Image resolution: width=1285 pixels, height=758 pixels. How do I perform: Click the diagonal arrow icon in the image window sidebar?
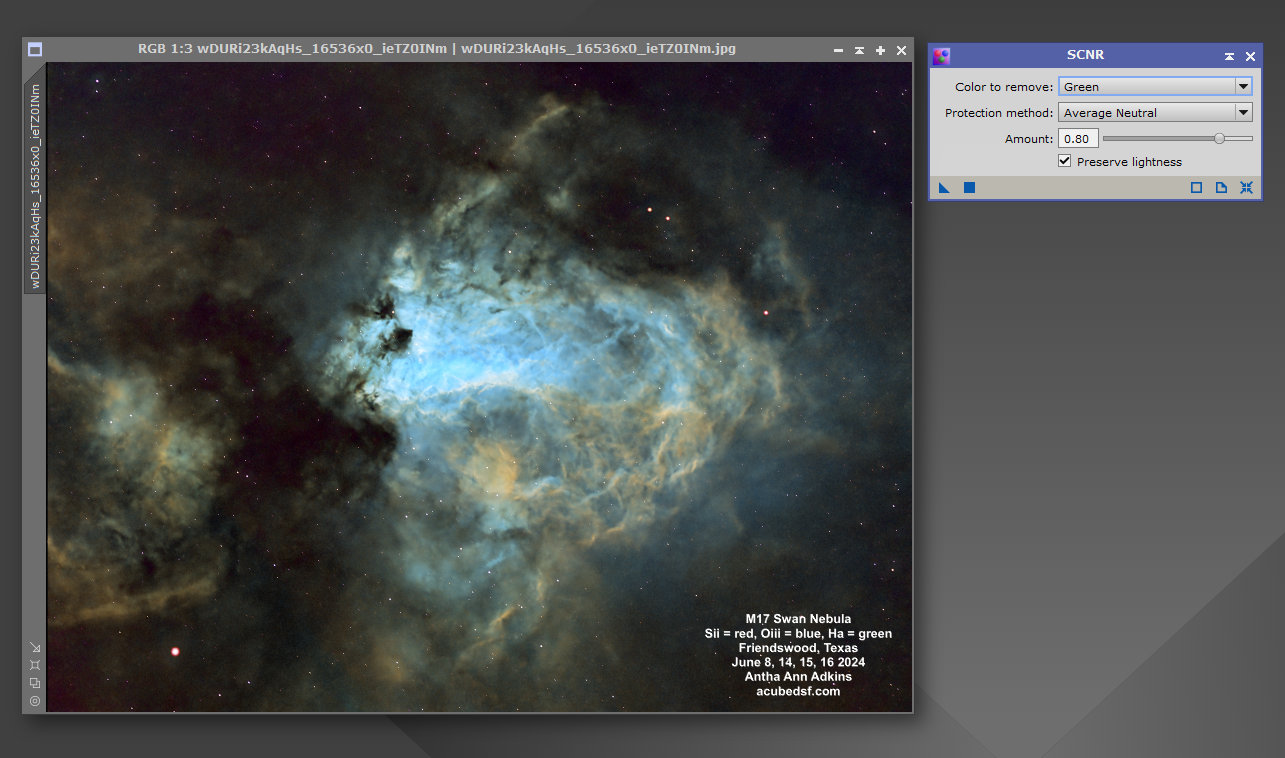(x=35, y=647)
